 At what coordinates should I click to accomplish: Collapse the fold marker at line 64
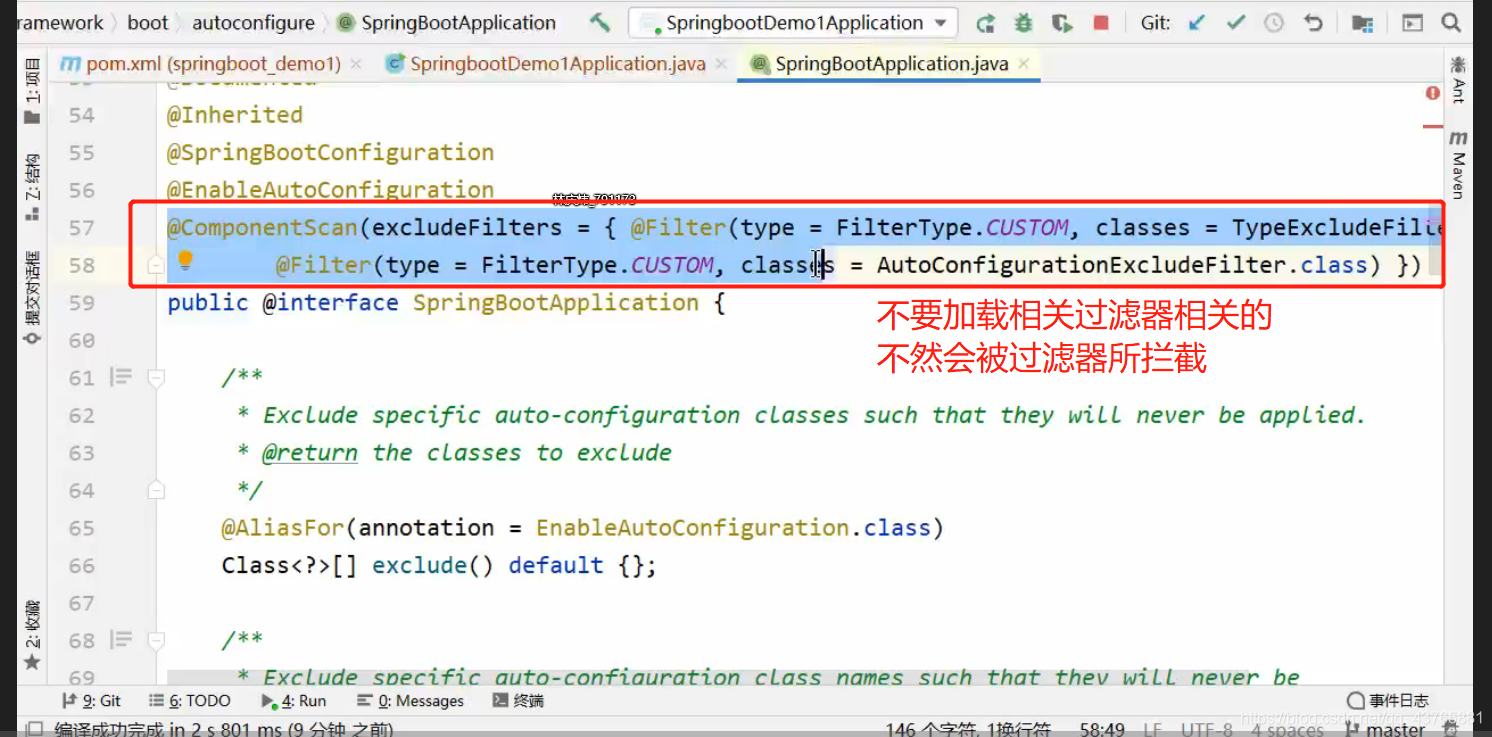pos(155,490)
